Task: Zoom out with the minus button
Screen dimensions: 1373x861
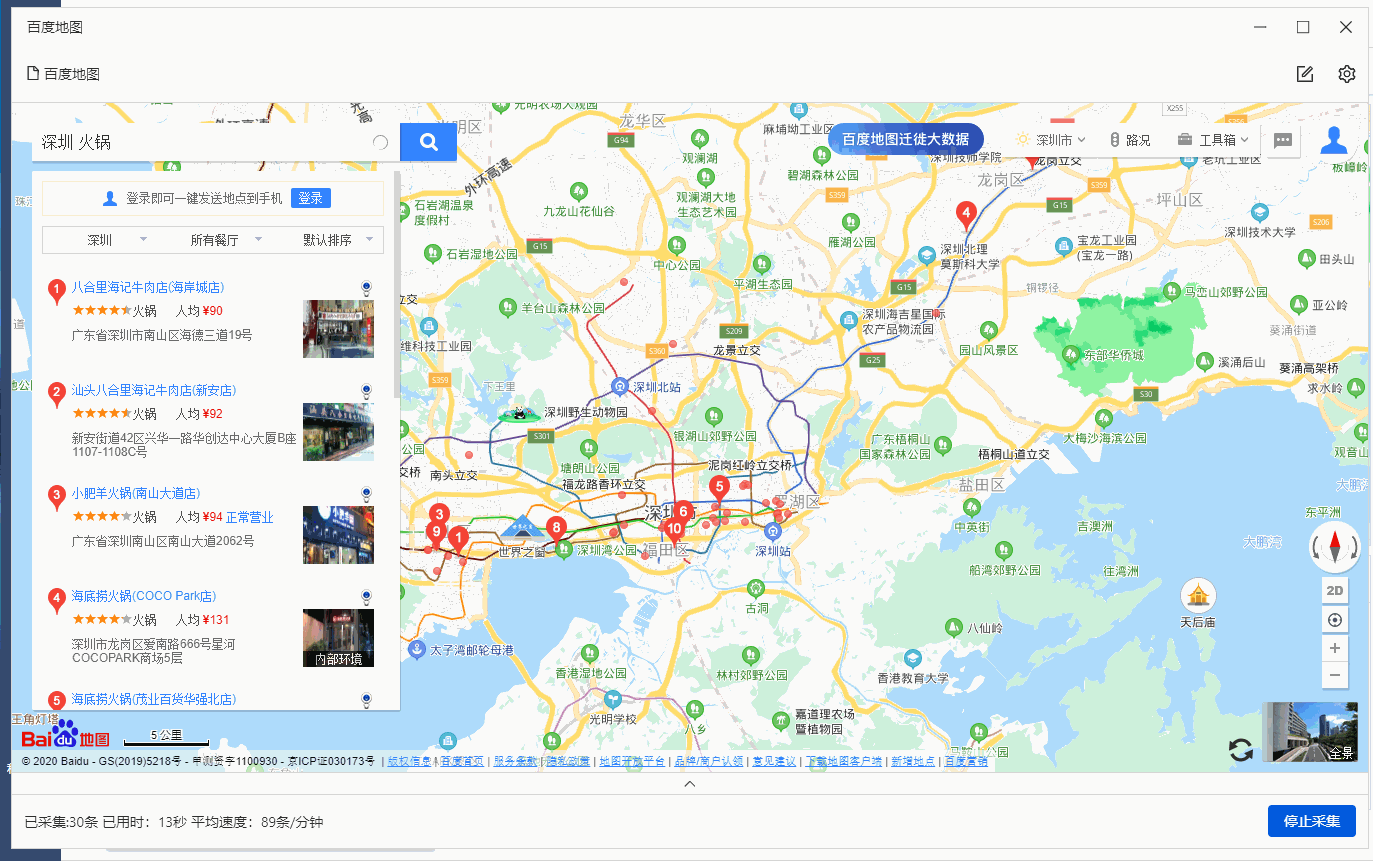Action: tap(1335, 675)
